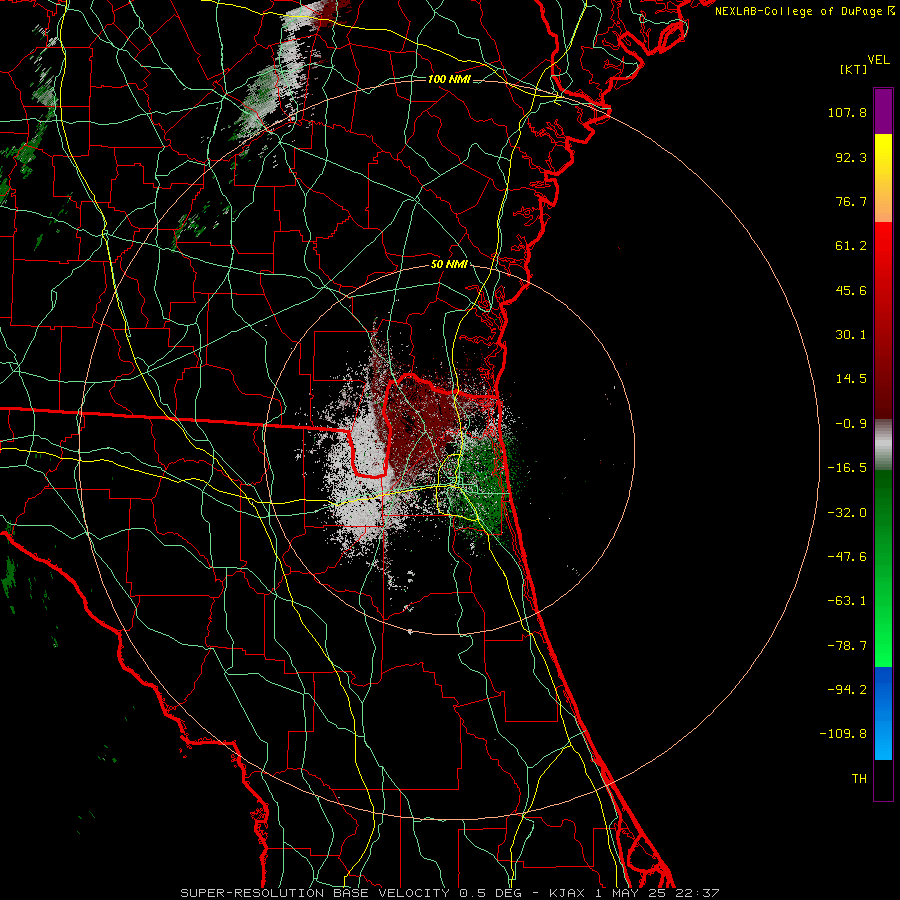Click the 100 NMI range ring label
The image size is (900, 900).
pos(449,79)
